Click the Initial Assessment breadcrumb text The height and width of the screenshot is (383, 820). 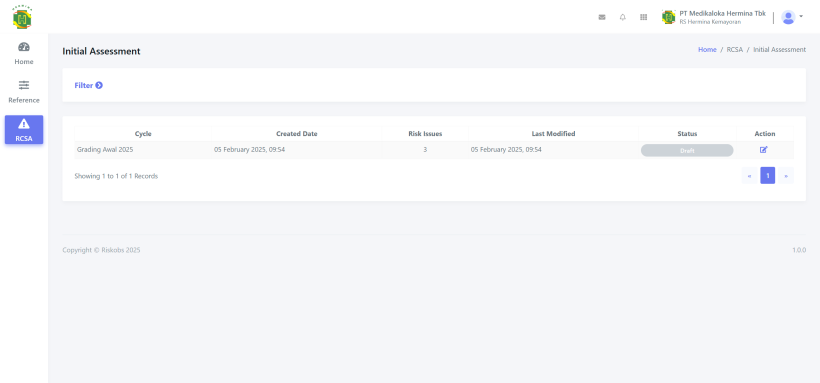pos(779,50)
